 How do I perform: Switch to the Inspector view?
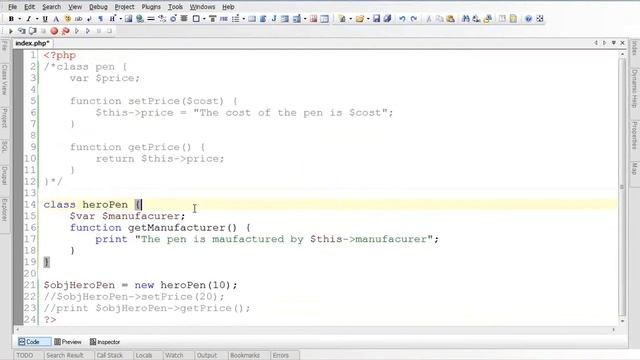click(x=105, y=342)
